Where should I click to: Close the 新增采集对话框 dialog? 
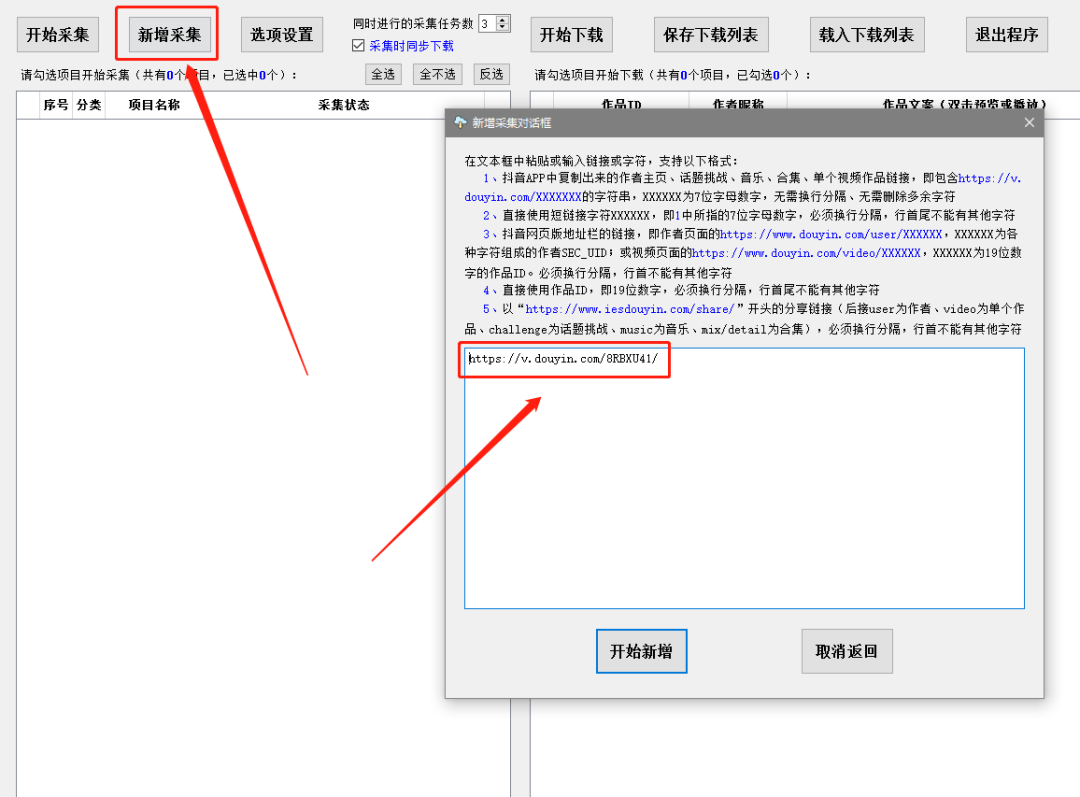1029,123
